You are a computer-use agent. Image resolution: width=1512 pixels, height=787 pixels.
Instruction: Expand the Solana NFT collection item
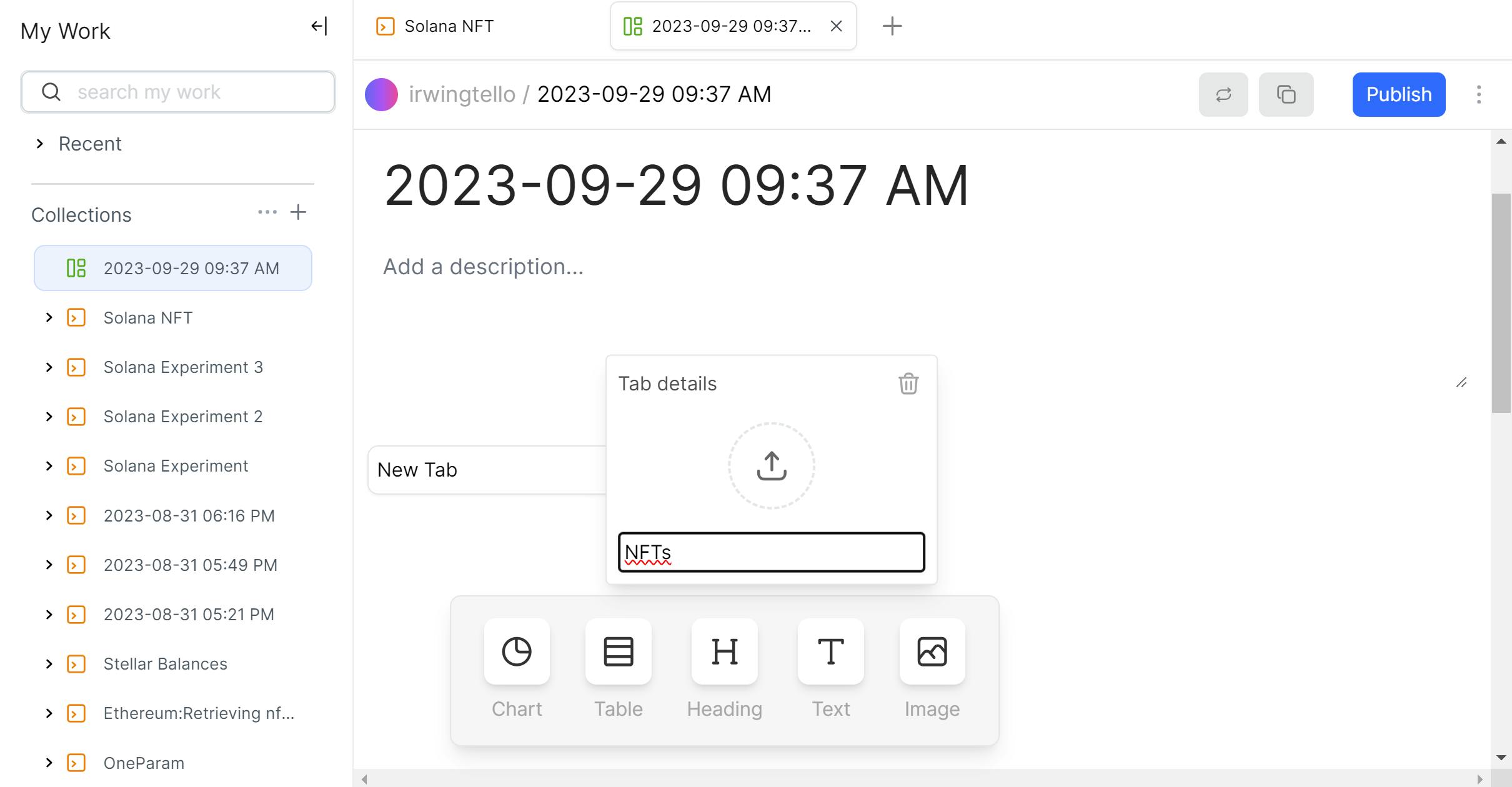(48, 318)
